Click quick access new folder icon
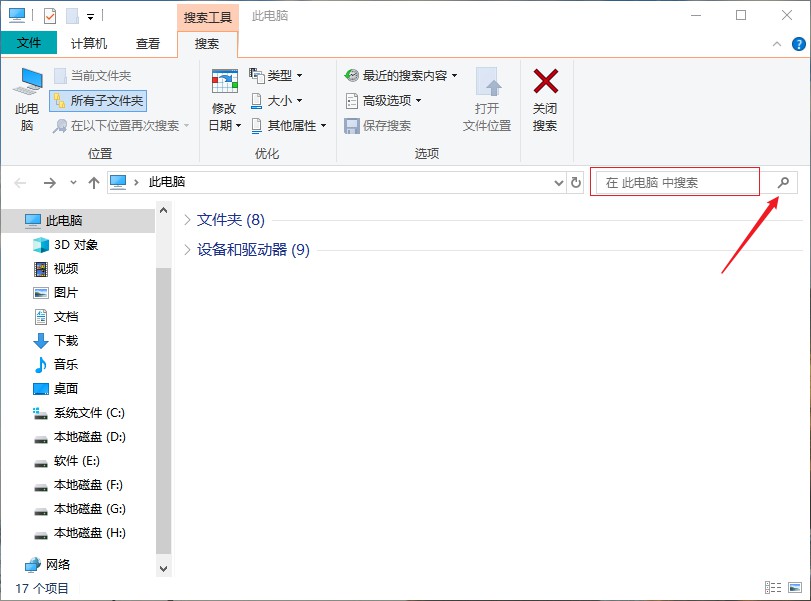The width and height of the screenshot is (811, 601). pyautogui.click(x=72, y=16)
